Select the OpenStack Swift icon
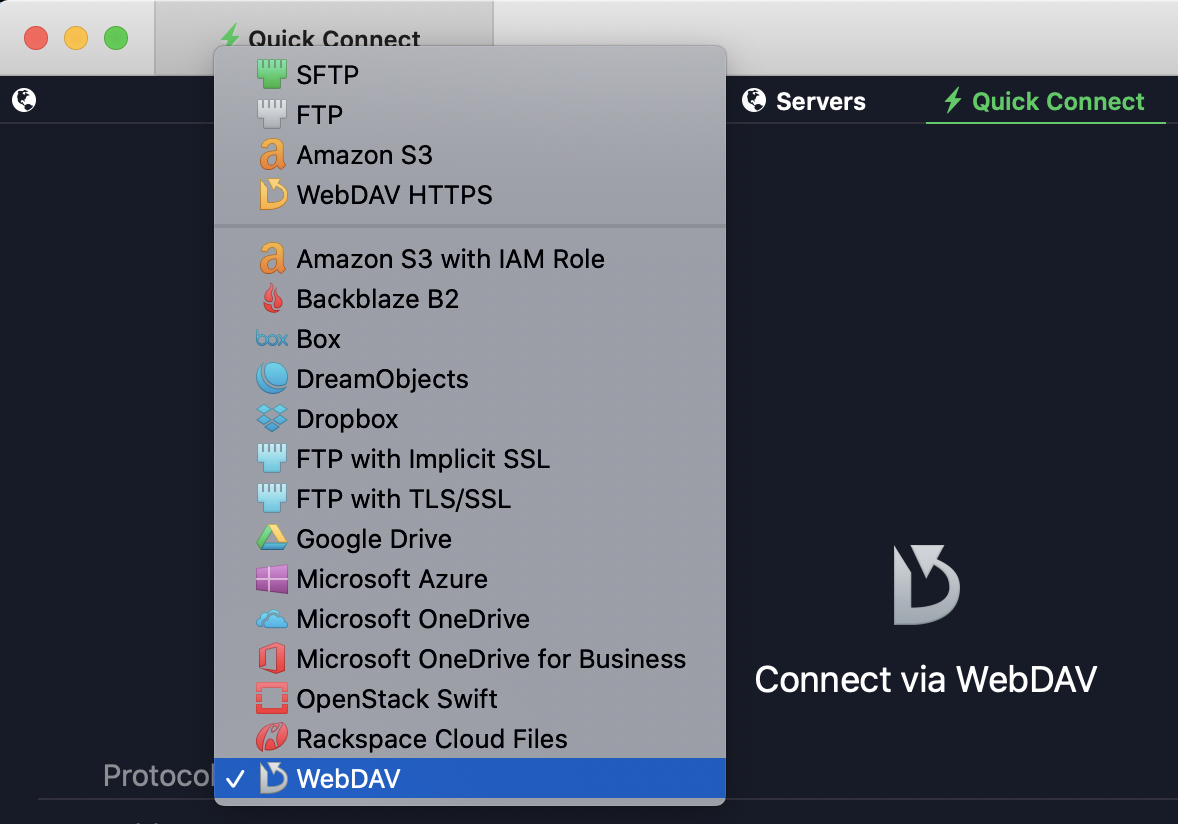 coord(270,698)
